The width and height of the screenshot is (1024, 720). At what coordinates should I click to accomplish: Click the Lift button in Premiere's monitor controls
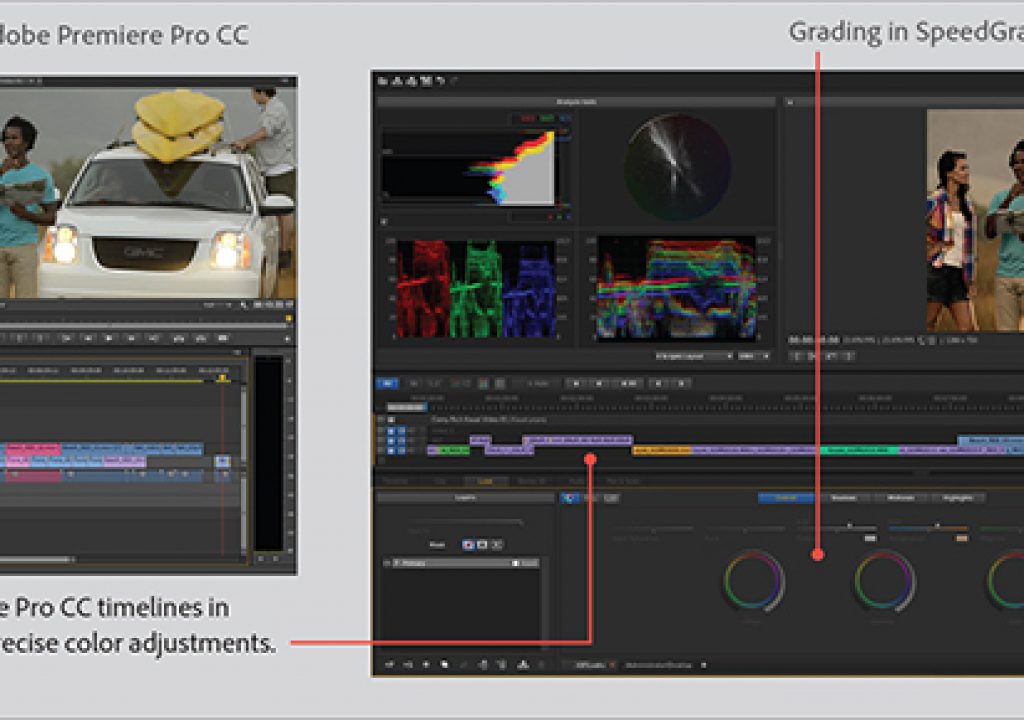coord(179,338)
